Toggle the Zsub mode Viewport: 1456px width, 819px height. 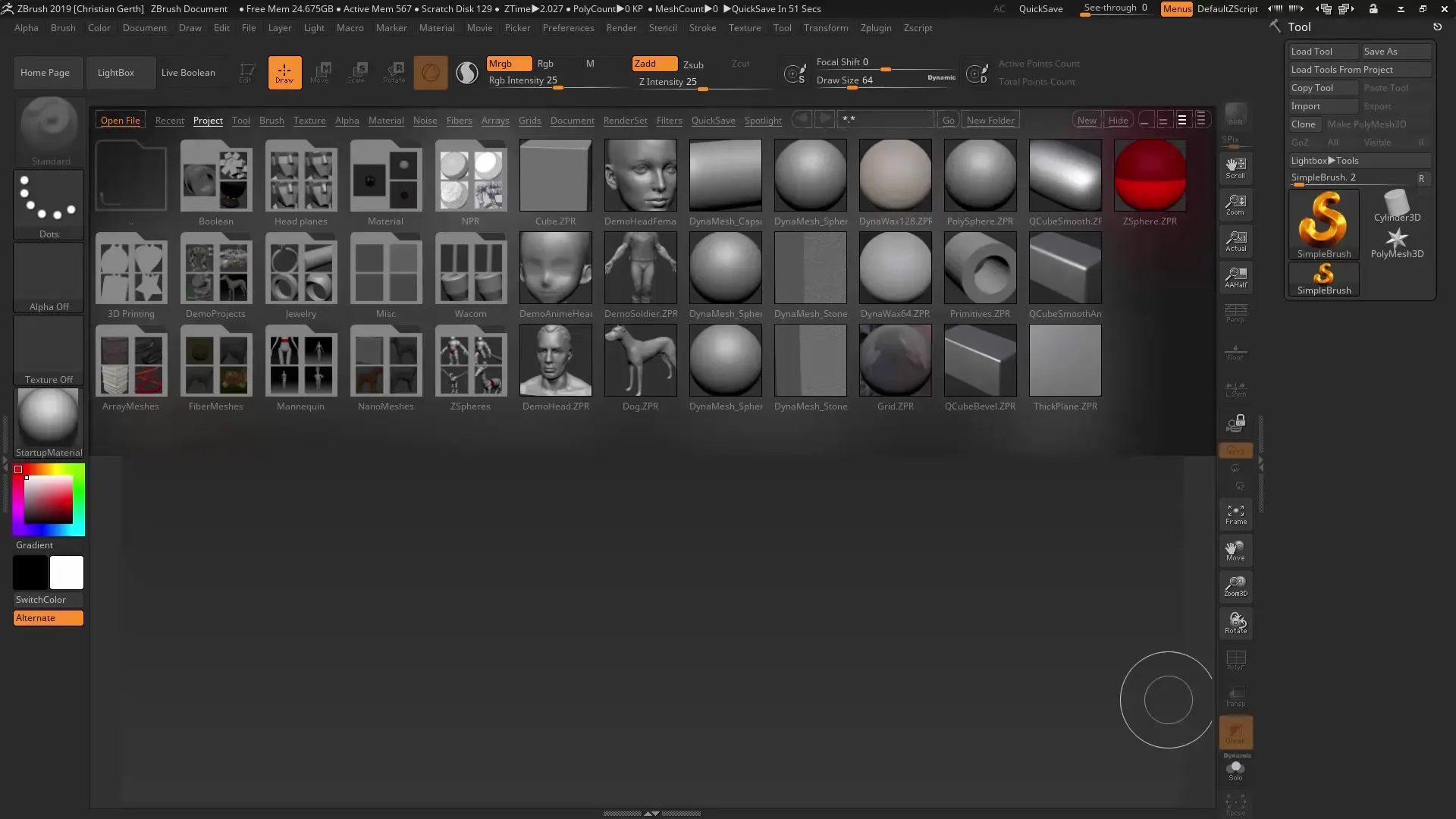pos(693,65)
